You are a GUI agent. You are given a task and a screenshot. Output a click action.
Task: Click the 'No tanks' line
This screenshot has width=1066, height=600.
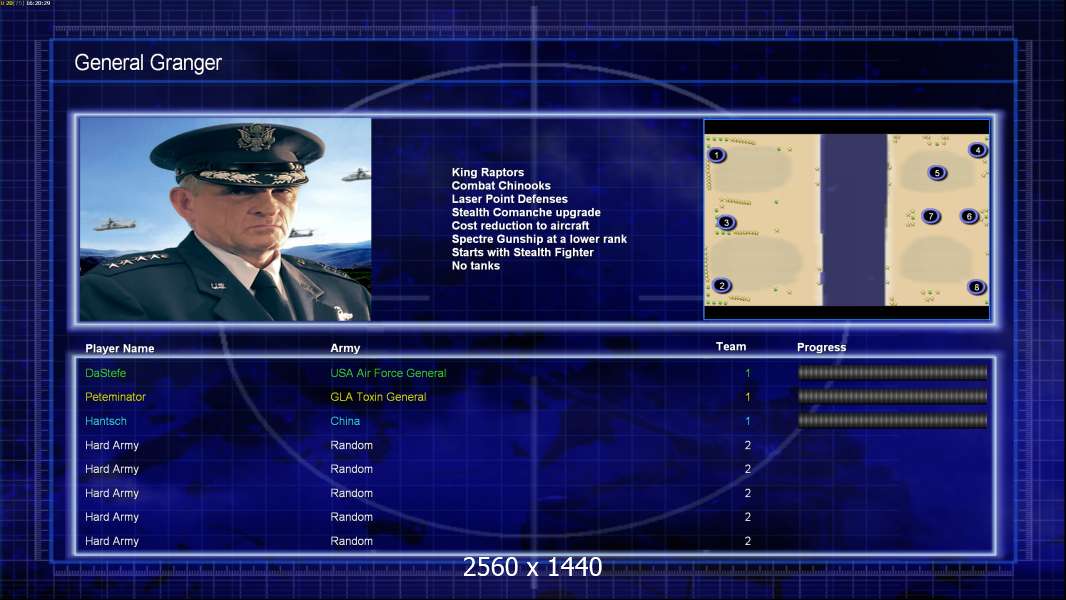(475, 266)
